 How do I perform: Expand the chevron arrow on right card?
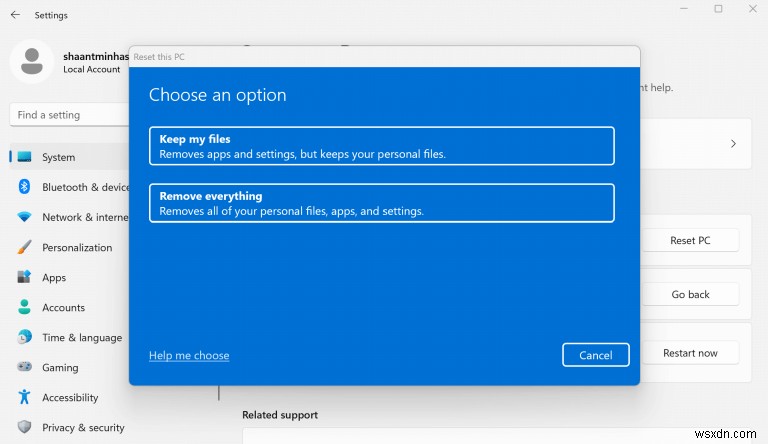(x=733, y=144)
